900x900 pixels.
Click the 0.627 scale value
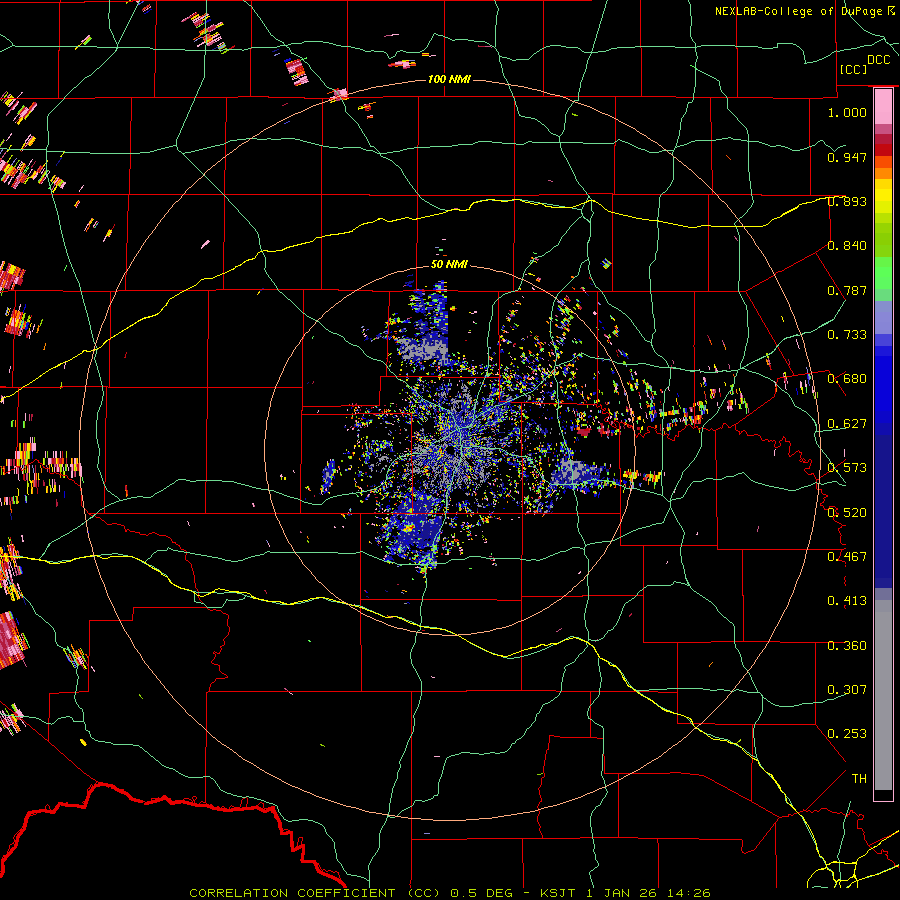[x=847, y=424]
